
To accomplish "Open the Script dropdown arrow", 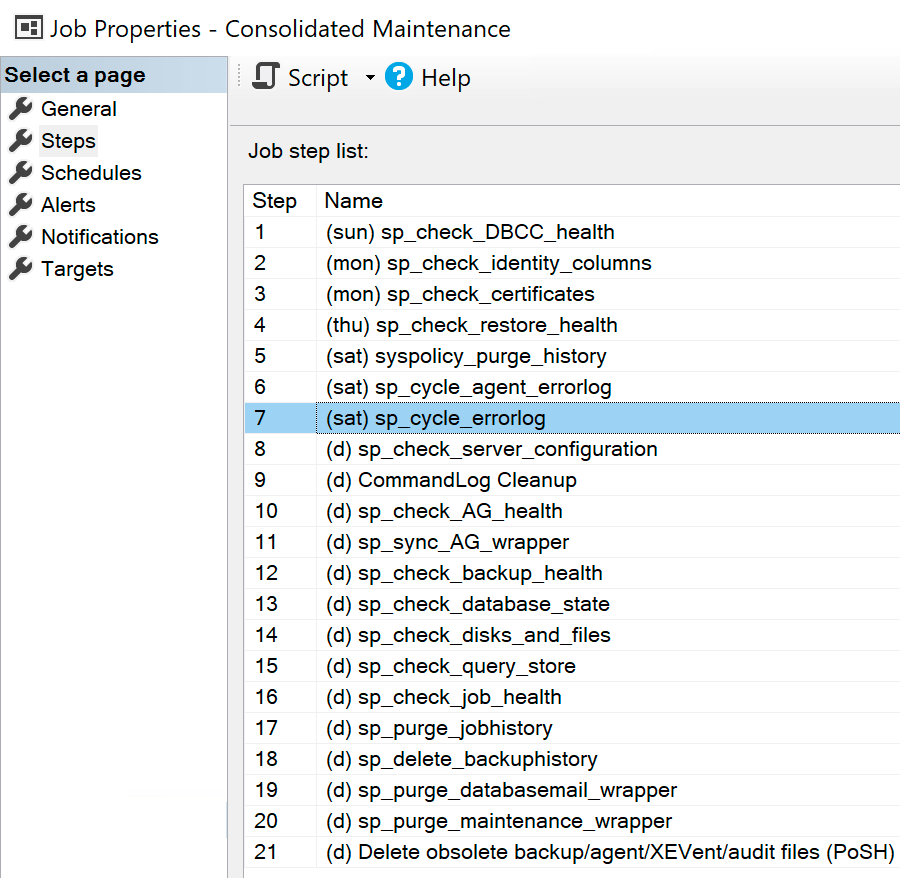I will coord(370,77).
